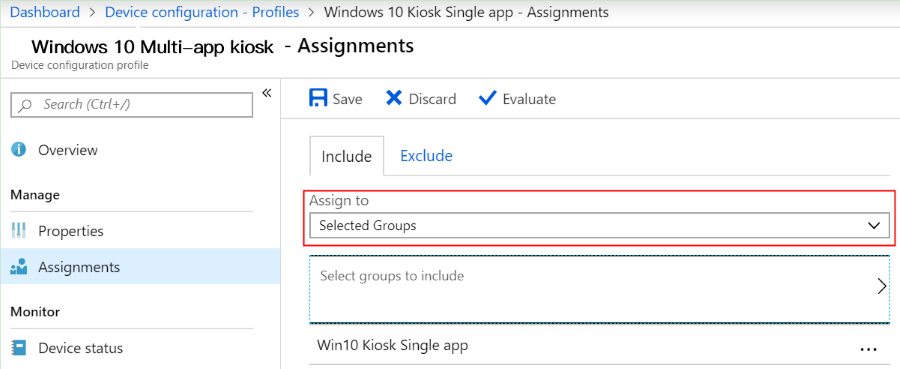Image resolution: width=900 pixels, height=369 pixels.
Task: Open the Assign to Selected Groups dropdown
Action: [x=599, y=226]
